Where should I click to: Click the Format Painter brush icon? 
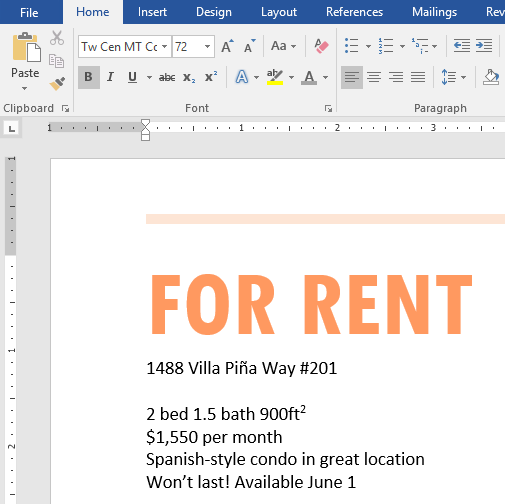(57, 84)
